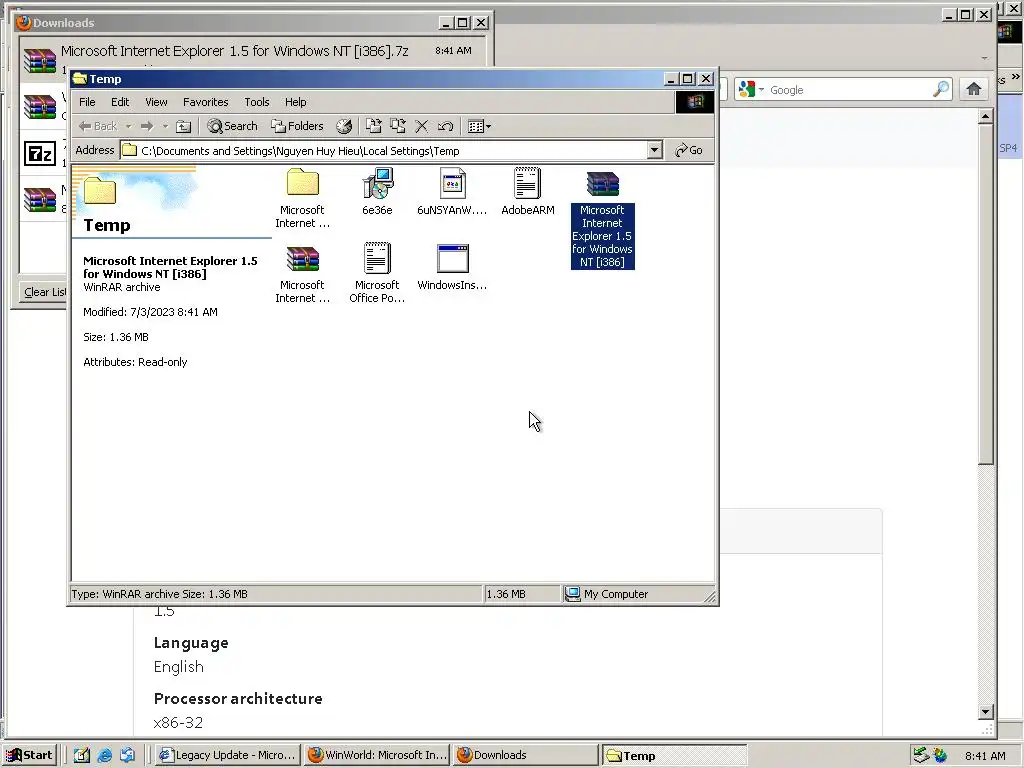
Task: Expand the Forward button history arrow
Action: tap(165, 126)
